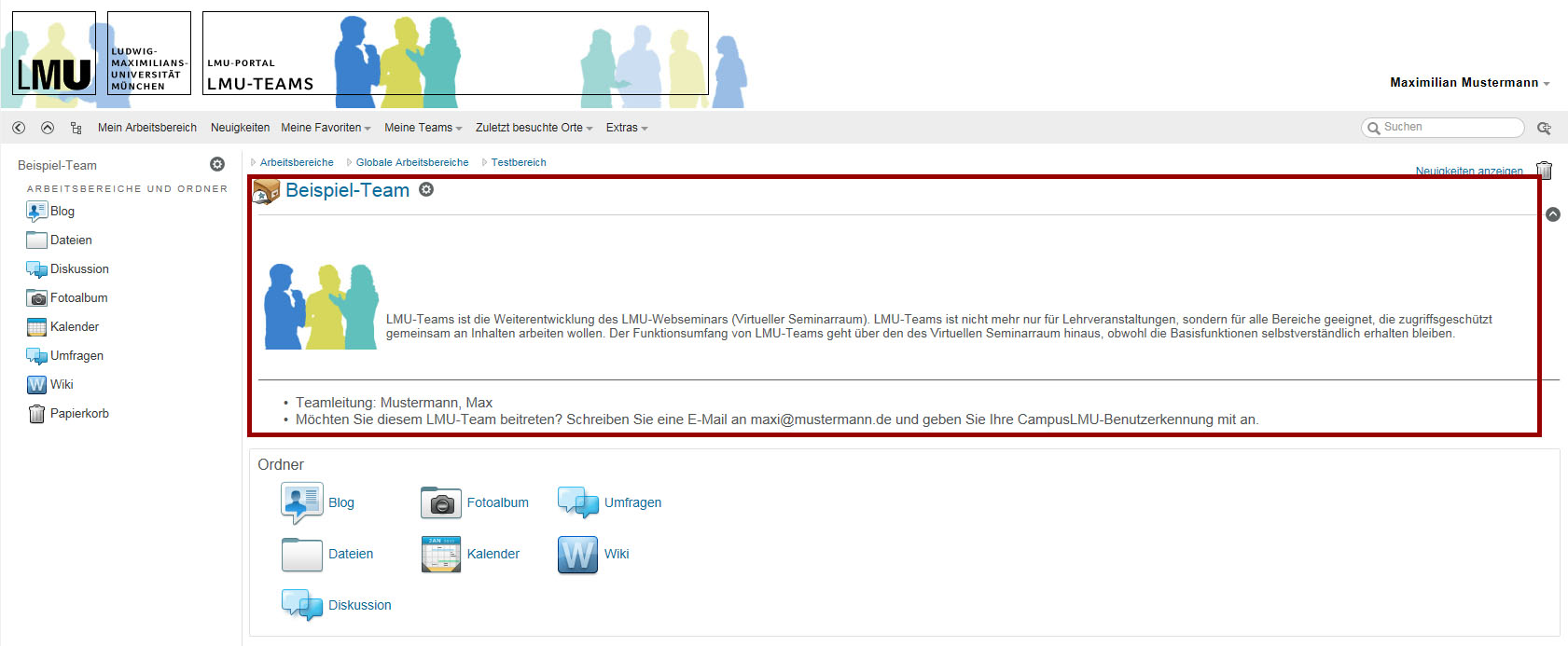Click the magnifier icon inside the Suchen field
The width and height of the screenshot is (1568, 646).
(x=1374, y=128)
